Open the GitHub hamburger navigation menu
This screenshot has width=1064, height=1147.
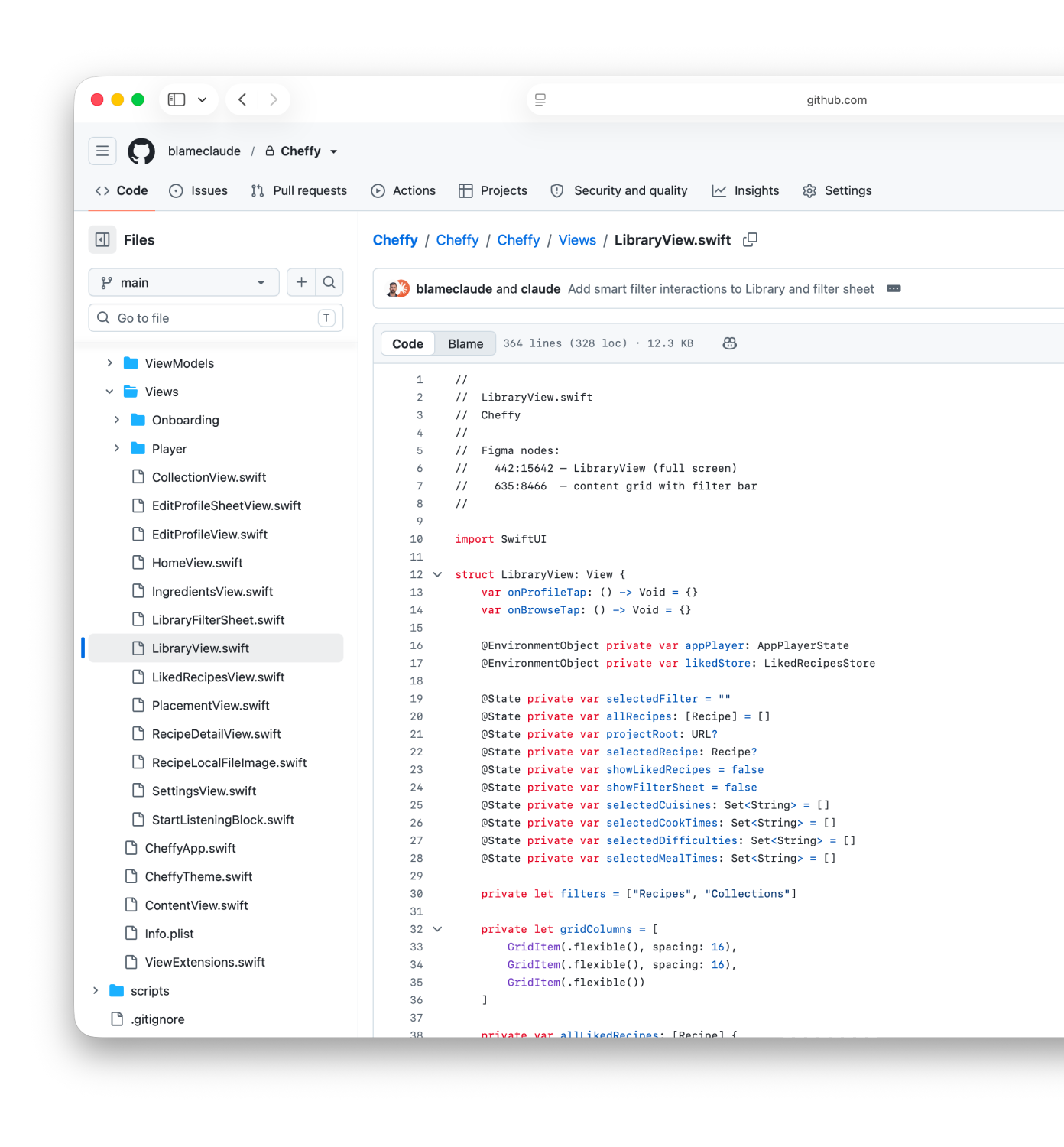102,151
